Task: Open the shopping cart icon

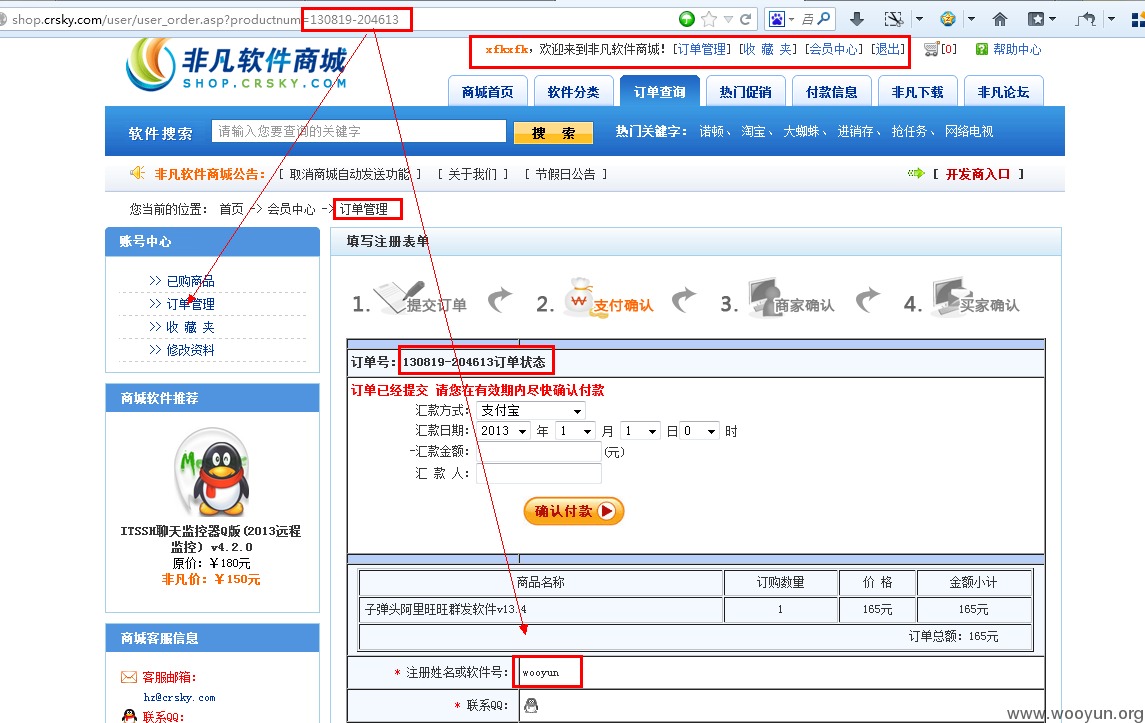Action: click(x=931, y=49)
